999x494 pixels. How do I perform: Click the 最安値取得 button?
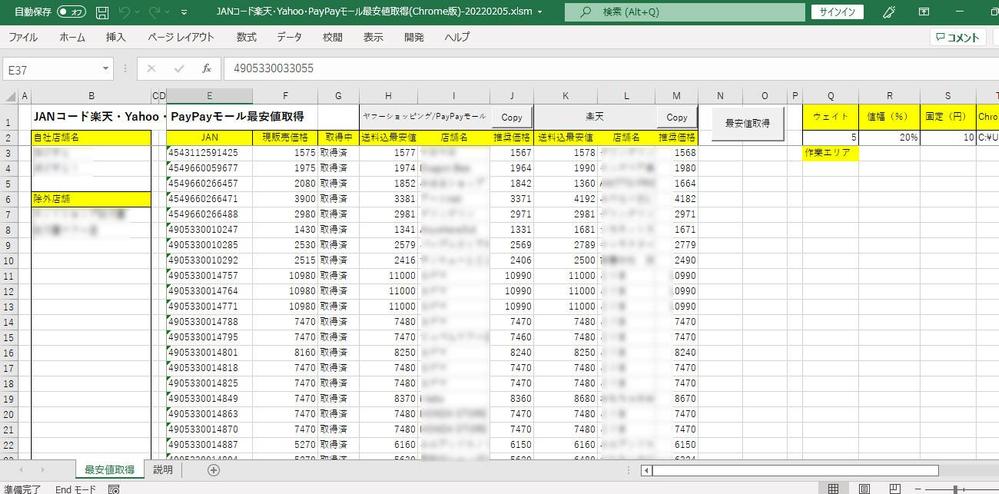[747, 124]
